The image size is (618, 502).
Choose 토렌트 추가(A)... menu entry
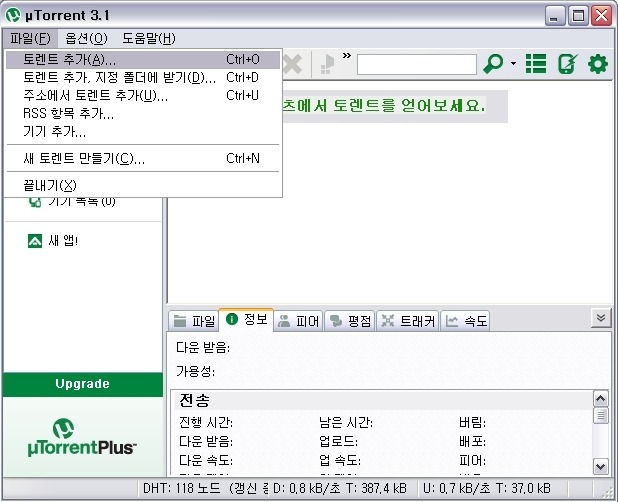143,59
